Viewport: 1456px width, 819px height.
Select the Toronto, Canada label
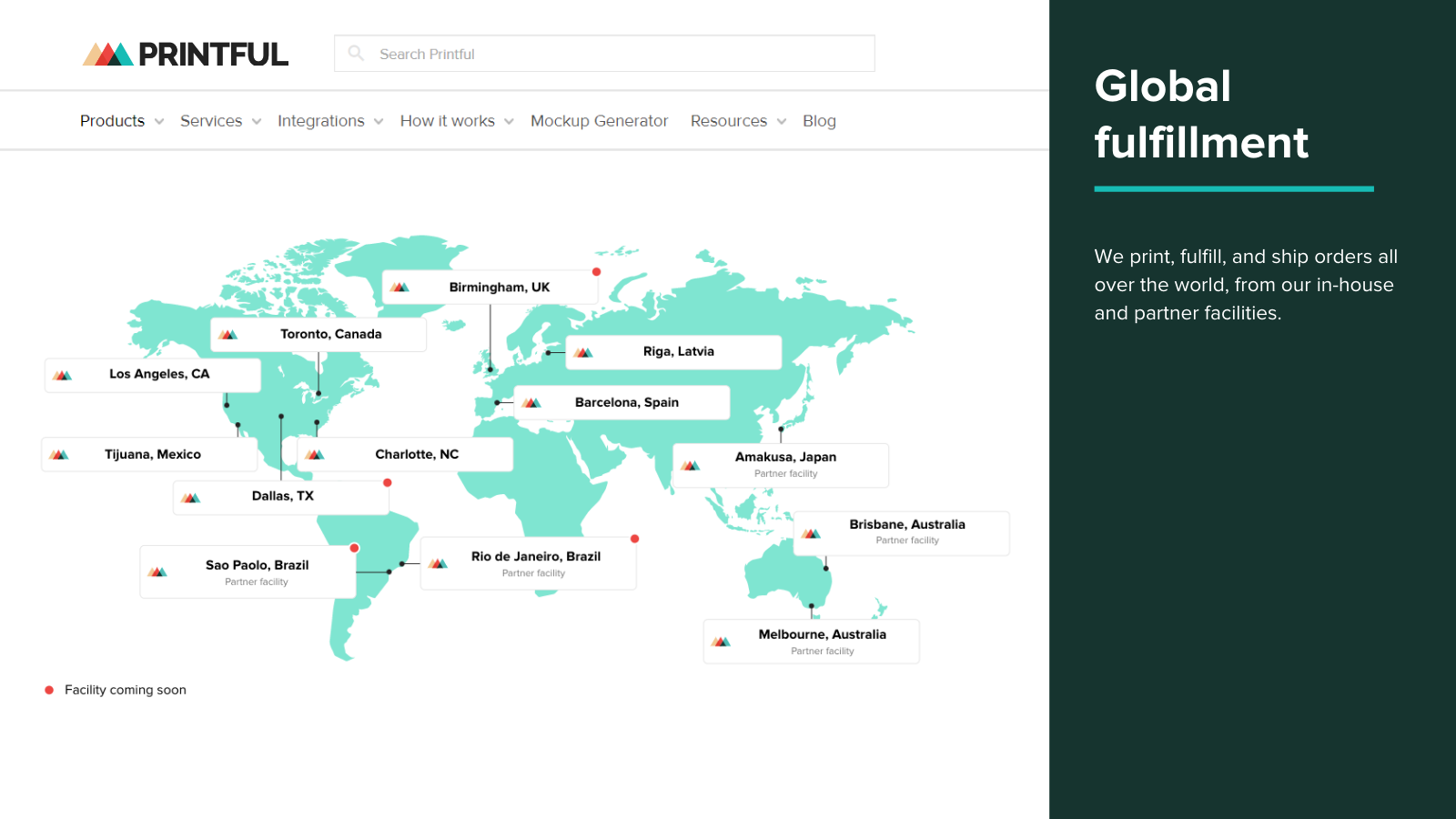point(331,334)
